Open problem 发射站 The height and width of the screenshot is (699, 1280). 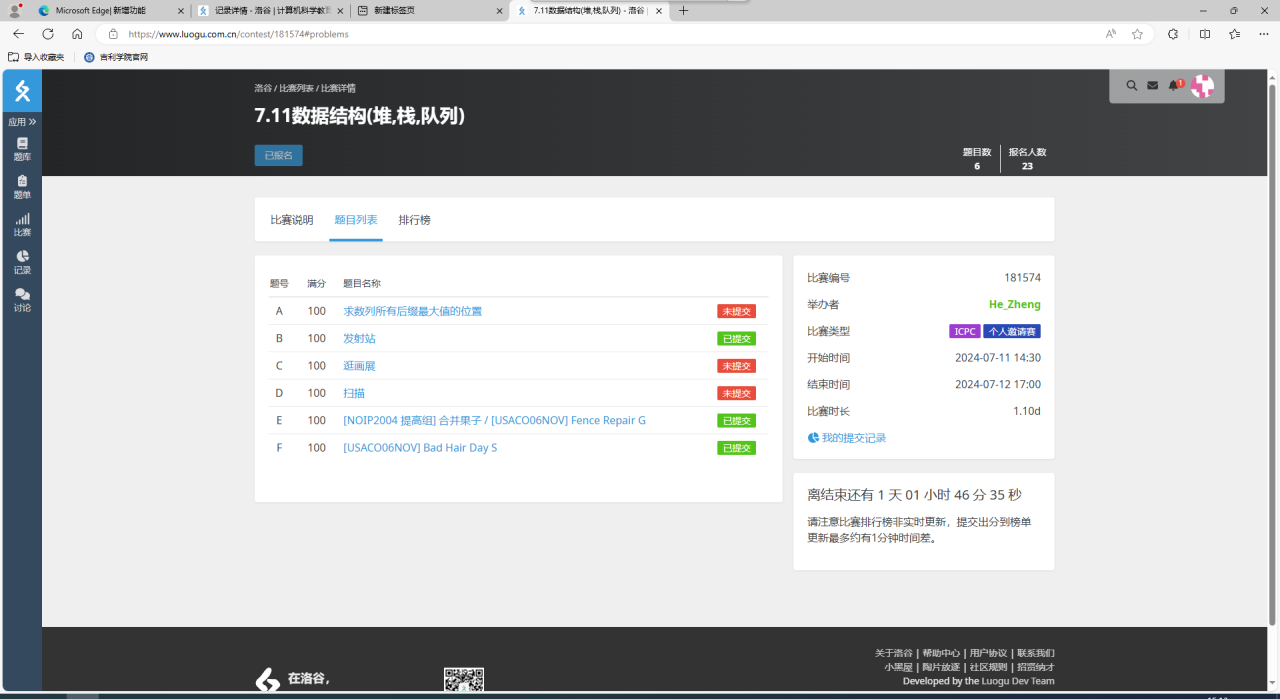click(359, 339)
